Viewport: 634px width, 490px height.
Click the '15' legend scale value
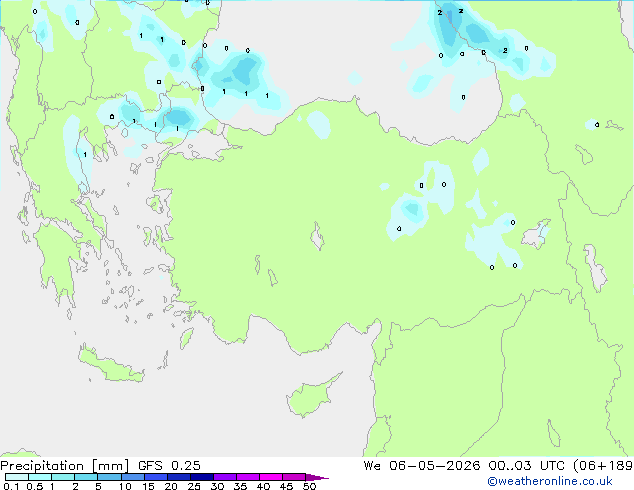point(148,486)
